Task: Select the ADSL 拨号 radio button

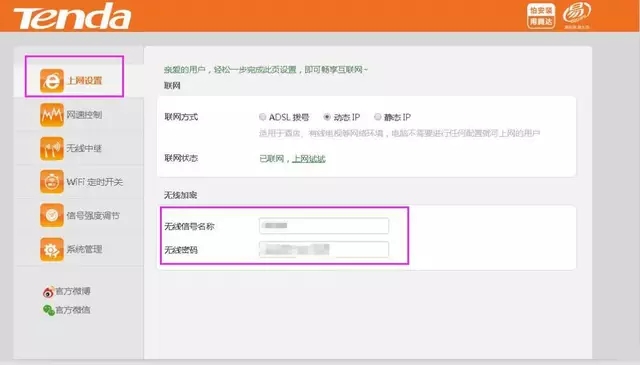Action: pyautogui.click(x=262, y=117)
